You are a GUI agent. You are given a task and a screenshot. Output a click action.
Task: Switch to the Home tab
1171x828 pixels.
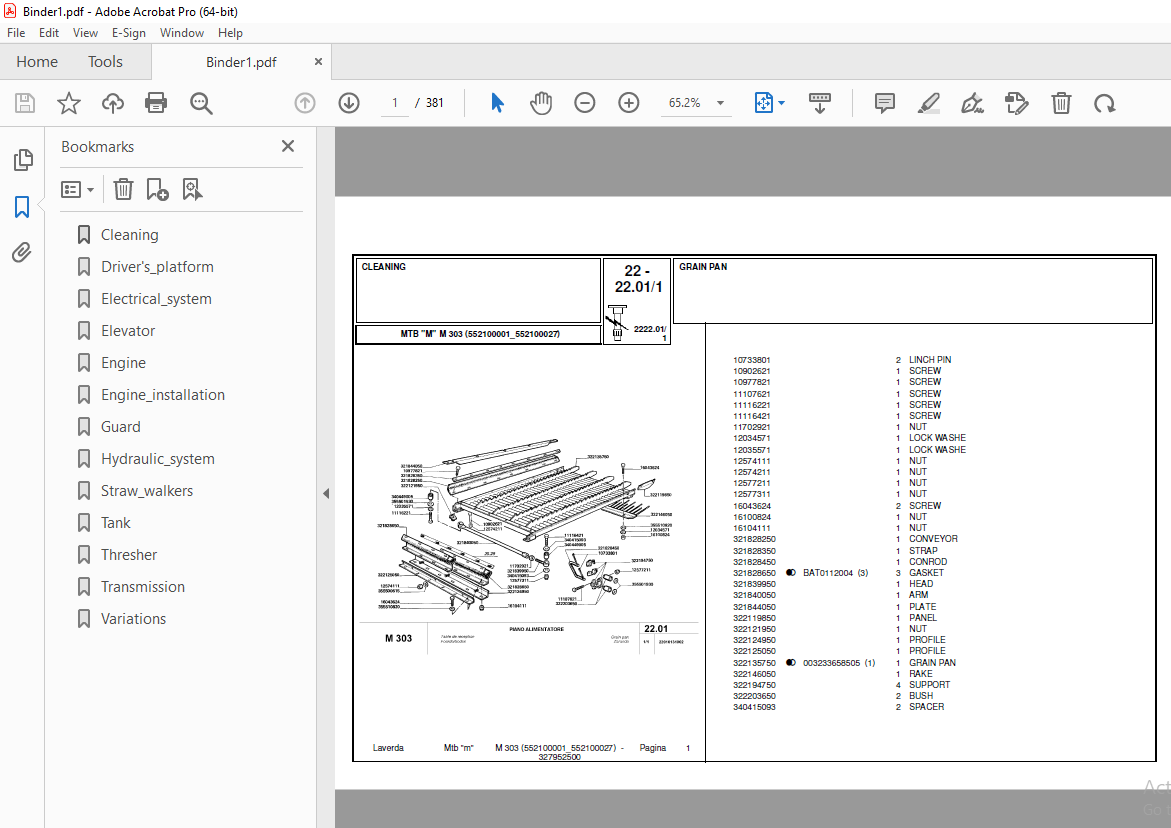click(37, 62)
